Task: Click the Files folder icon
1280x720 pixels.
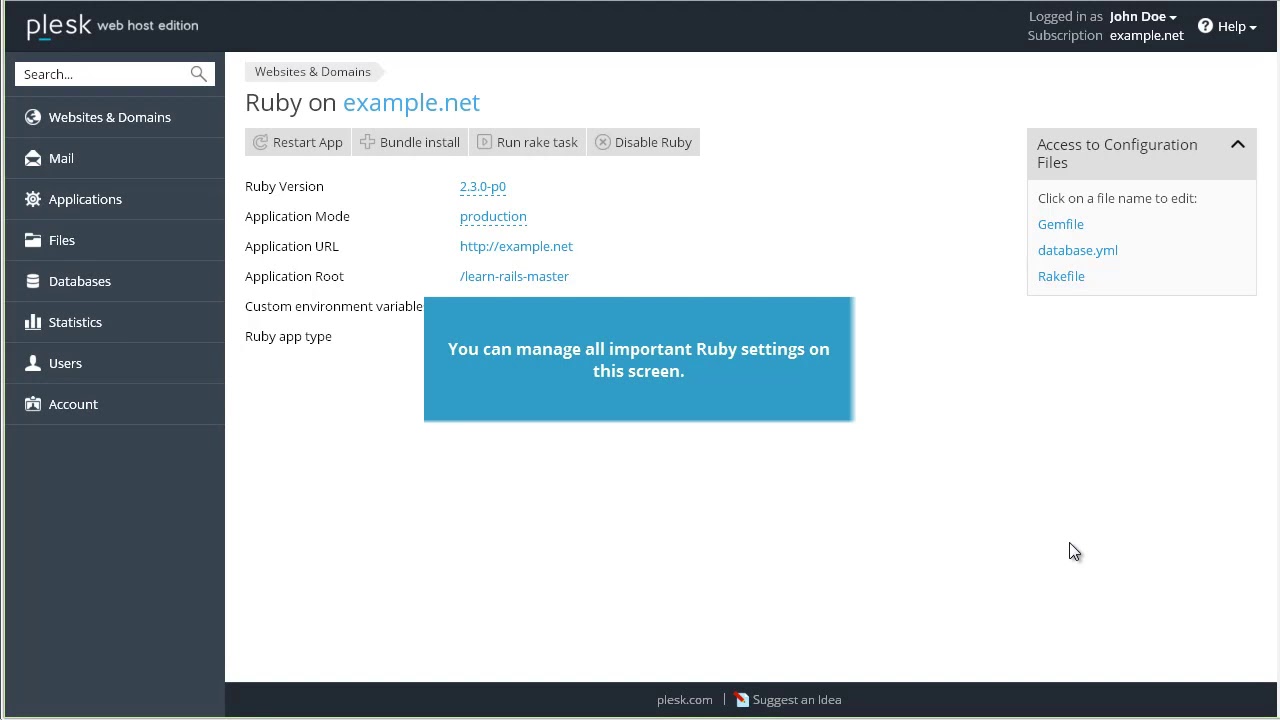Action: 33,240
